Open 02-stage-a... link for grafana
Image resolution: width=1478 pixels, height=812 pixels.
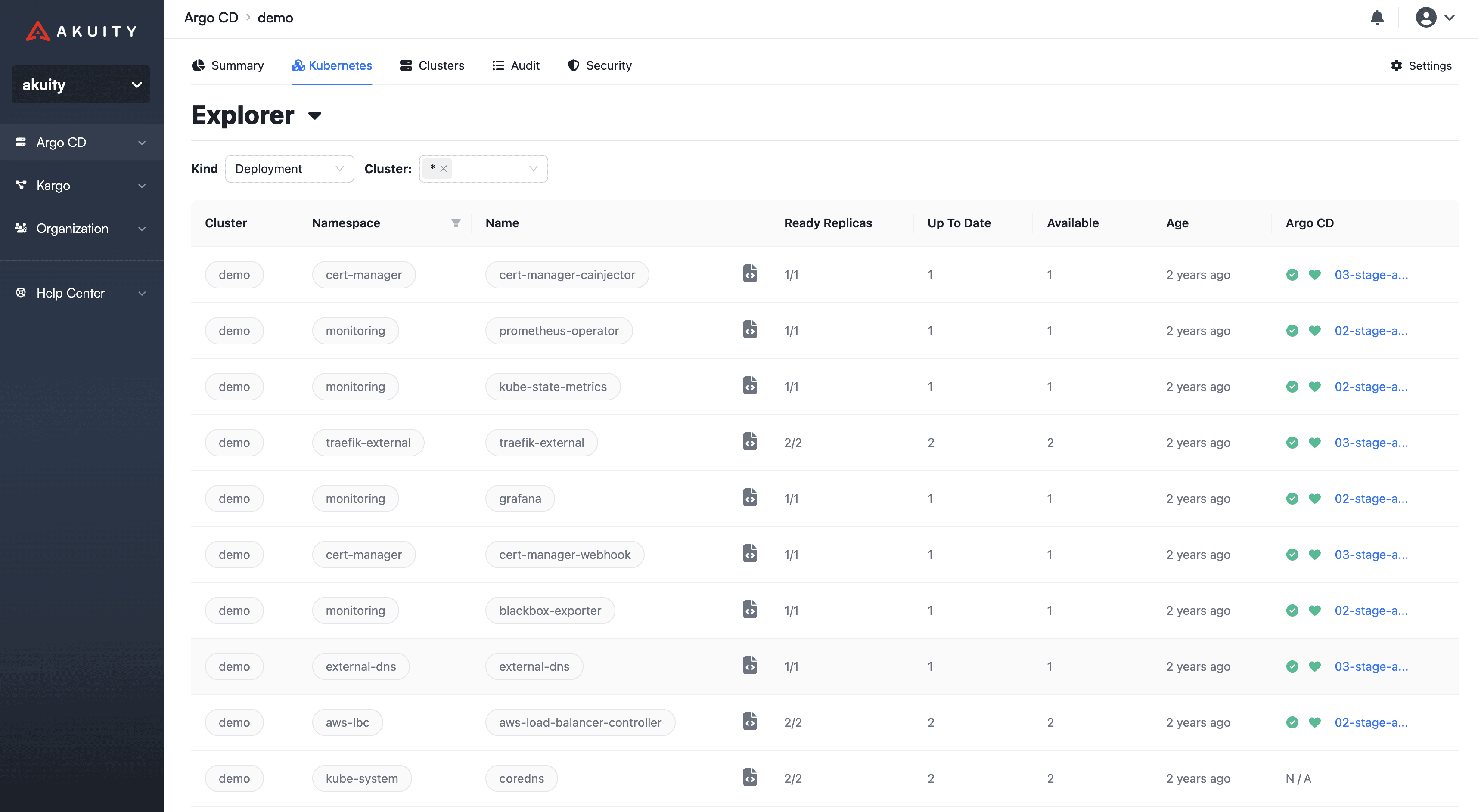click(1371, 498)
